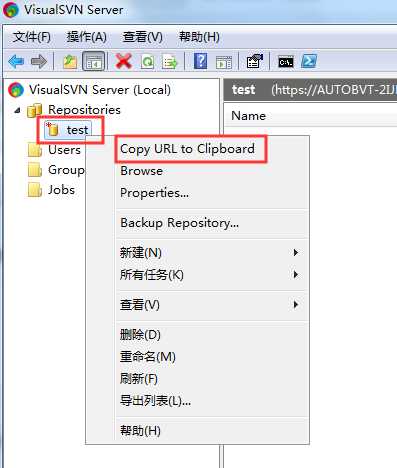Viewport: 397px width, 468px height.
Task: Click the blue question mark Help icon
Action: pyautogui.click(x=200, y=61)
